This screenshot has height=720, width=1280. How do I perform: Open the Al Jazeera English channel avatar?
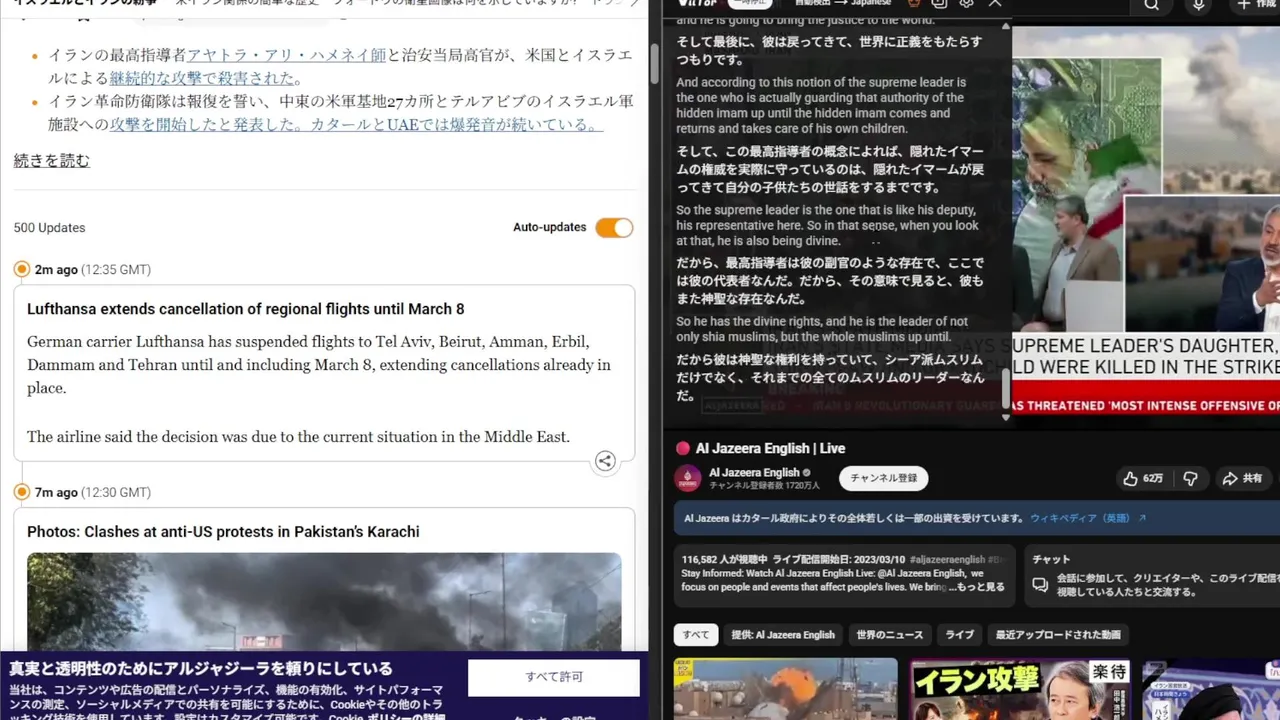[x=688, y=478]
